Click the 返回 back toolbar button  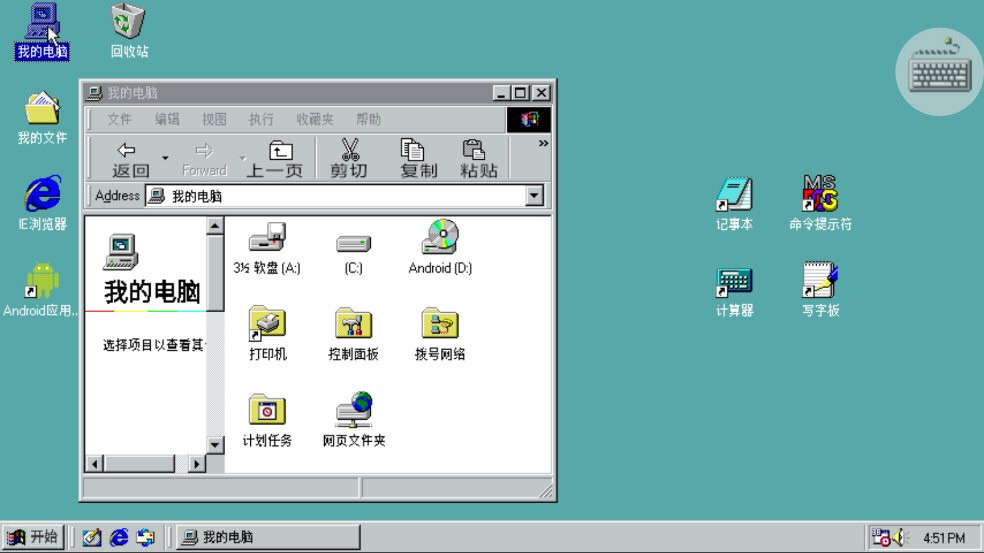pyautogui.click(x=129, y=159)
